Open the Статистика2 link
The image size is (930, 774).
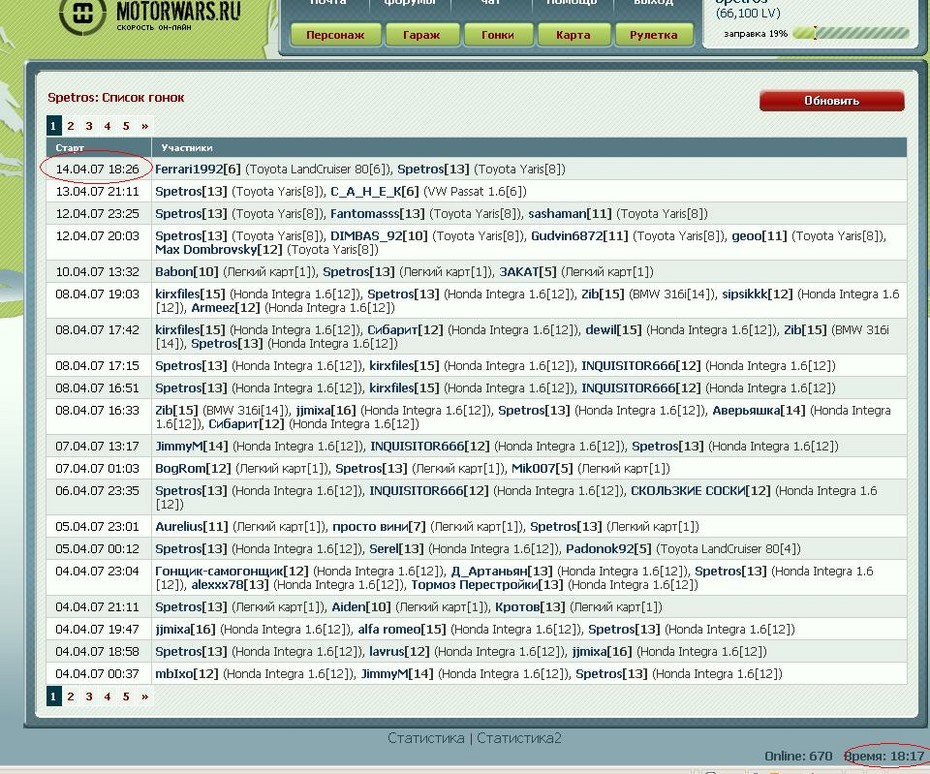(x=519, y=738)
